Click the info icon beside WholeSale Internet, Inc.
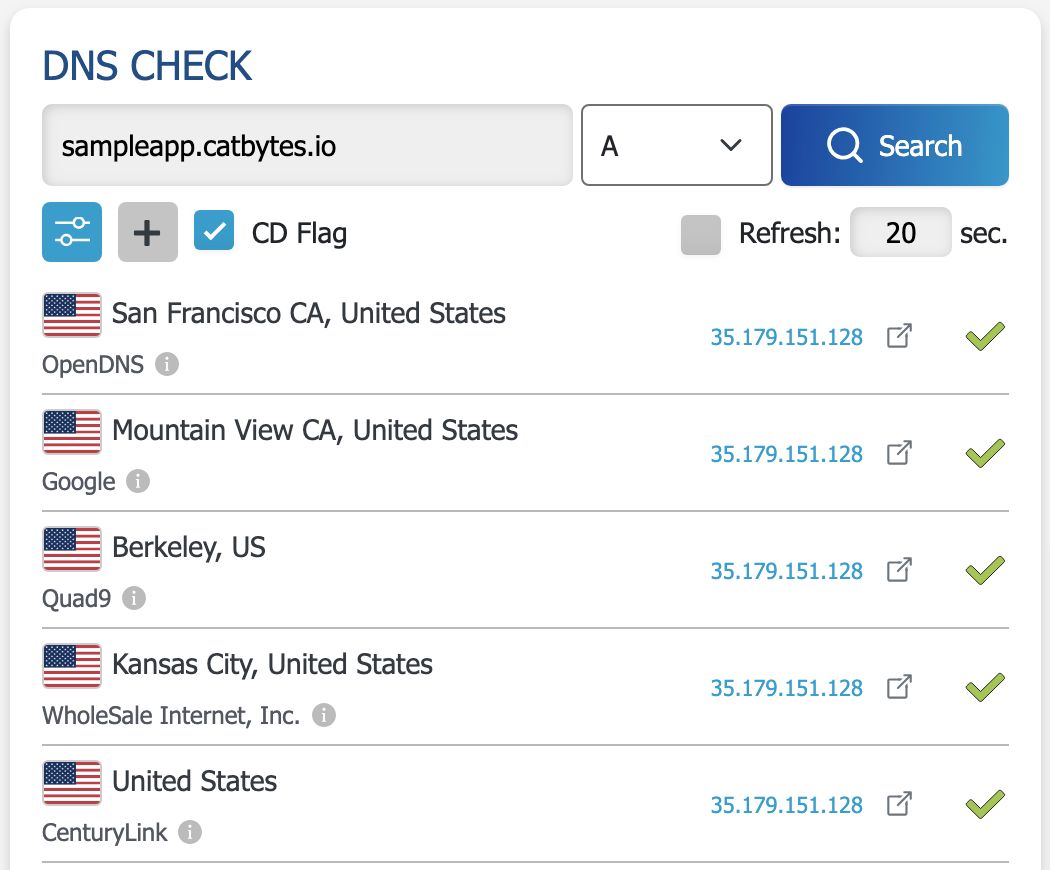 coord(324,716)
